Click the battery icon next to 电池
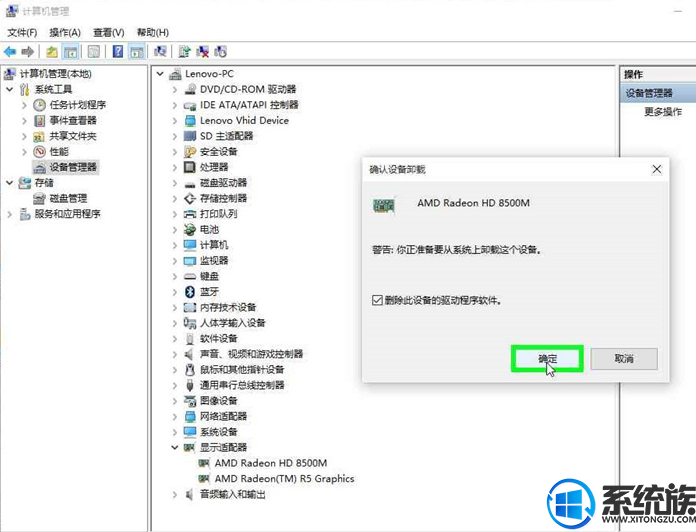The image size is (696, 532). coord(190,229)
